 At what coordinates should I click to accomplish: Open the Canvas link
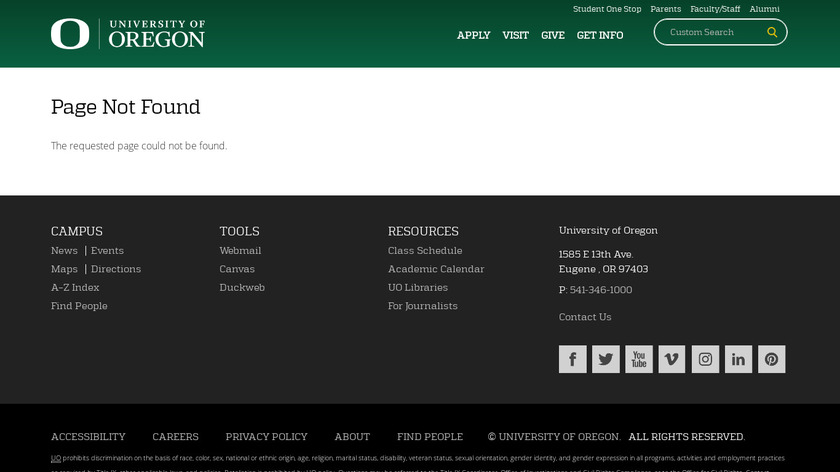(x=237, y=269)
